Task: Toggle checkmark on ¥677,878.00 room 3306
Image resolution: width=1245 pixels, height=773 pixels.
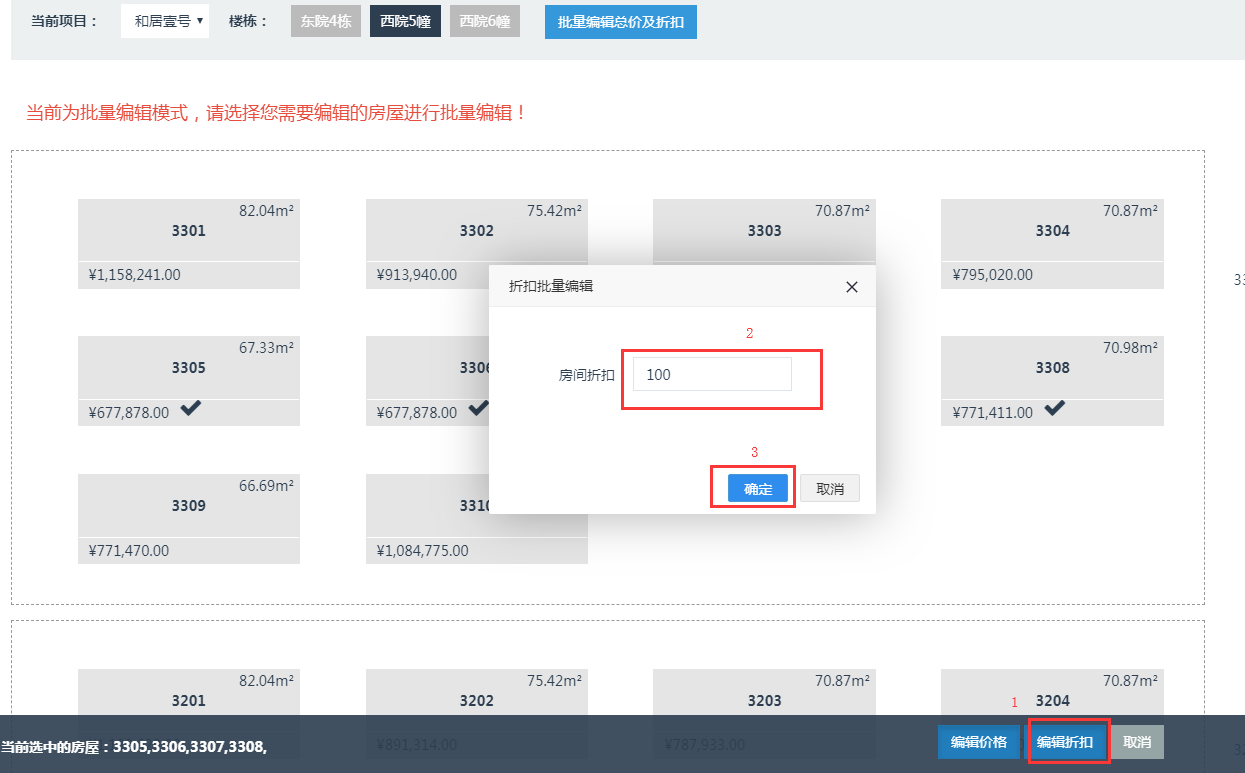Action: point(479,407)
